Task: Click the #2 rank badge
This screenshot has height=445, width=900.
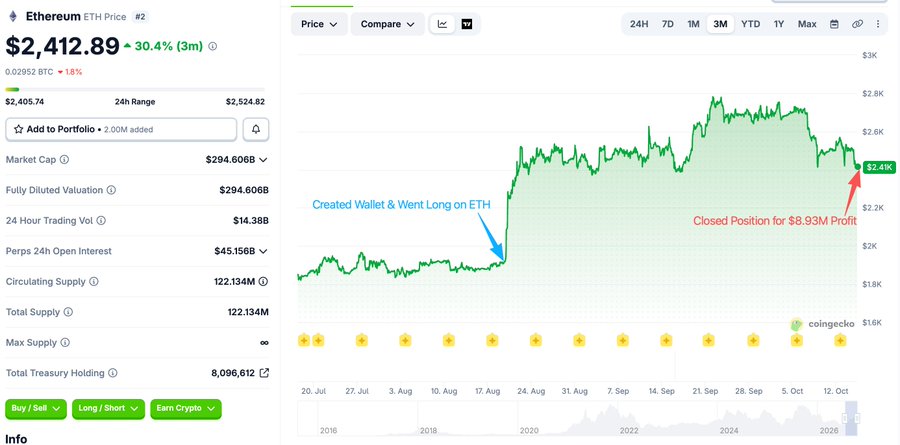Action: [x=140, y=17]
